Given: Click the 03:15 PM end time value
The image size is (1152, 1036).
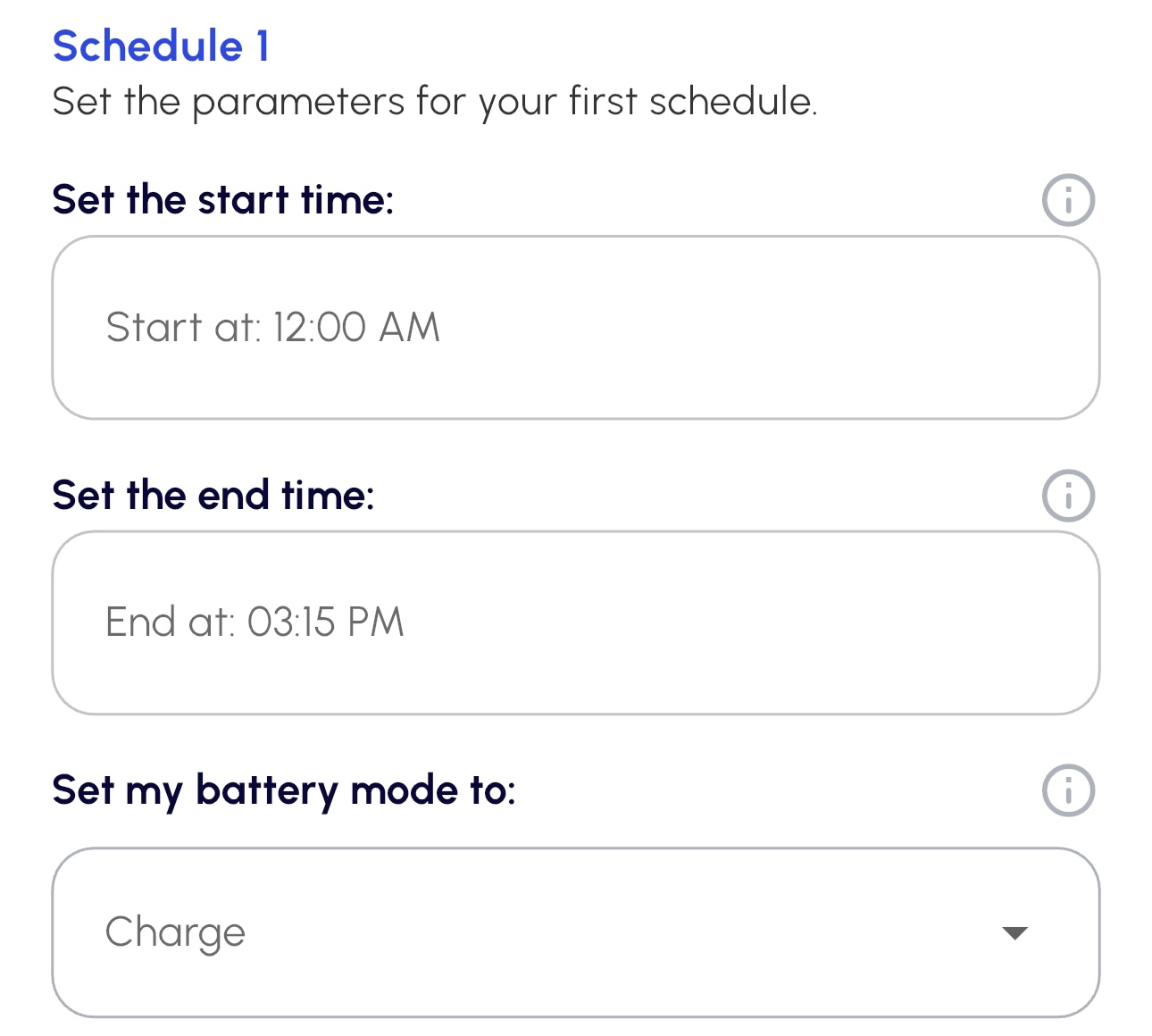Looking at the screenshot, I should (326, 622).
